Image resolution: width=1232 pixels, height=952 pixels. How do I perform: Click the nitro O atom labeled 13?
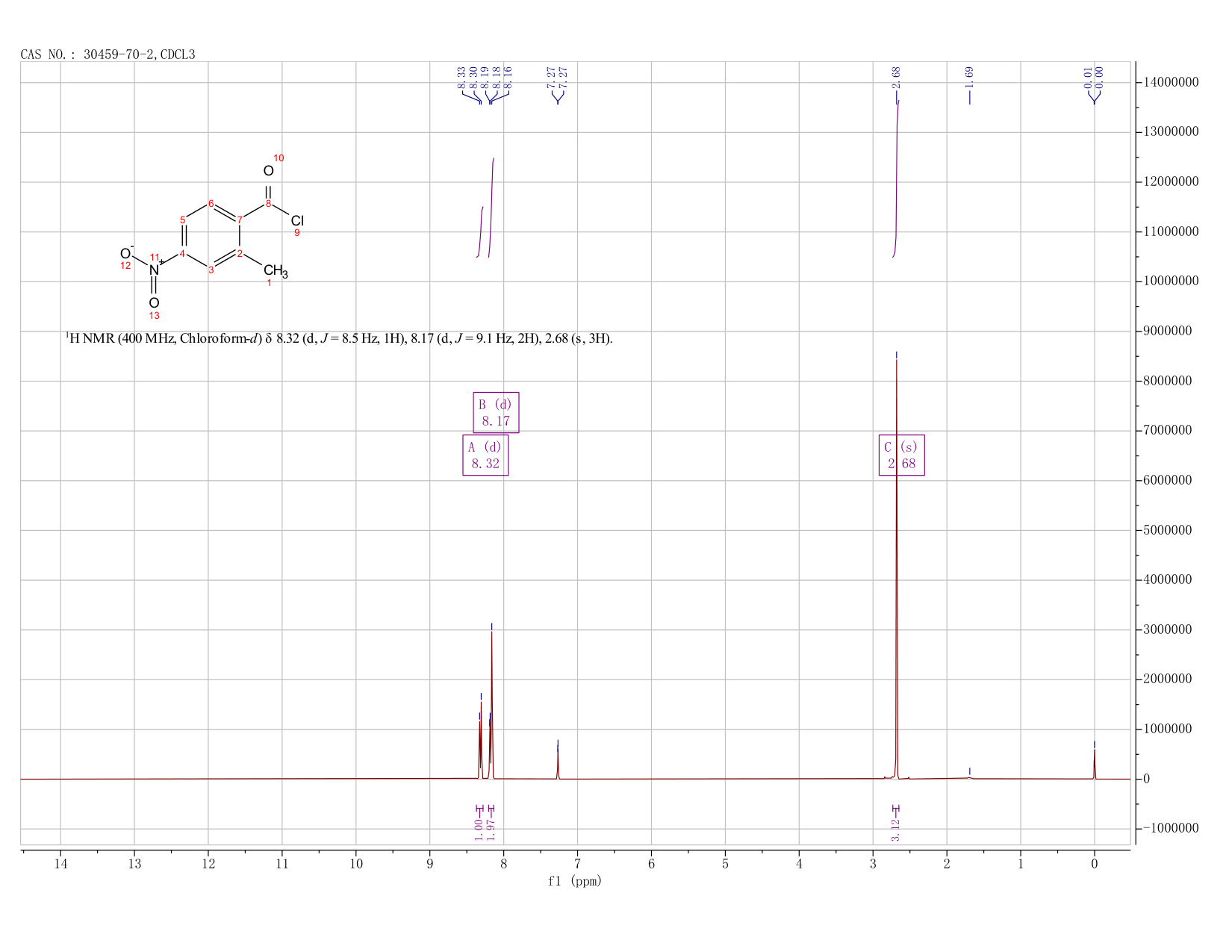click(x=154, y=302)
